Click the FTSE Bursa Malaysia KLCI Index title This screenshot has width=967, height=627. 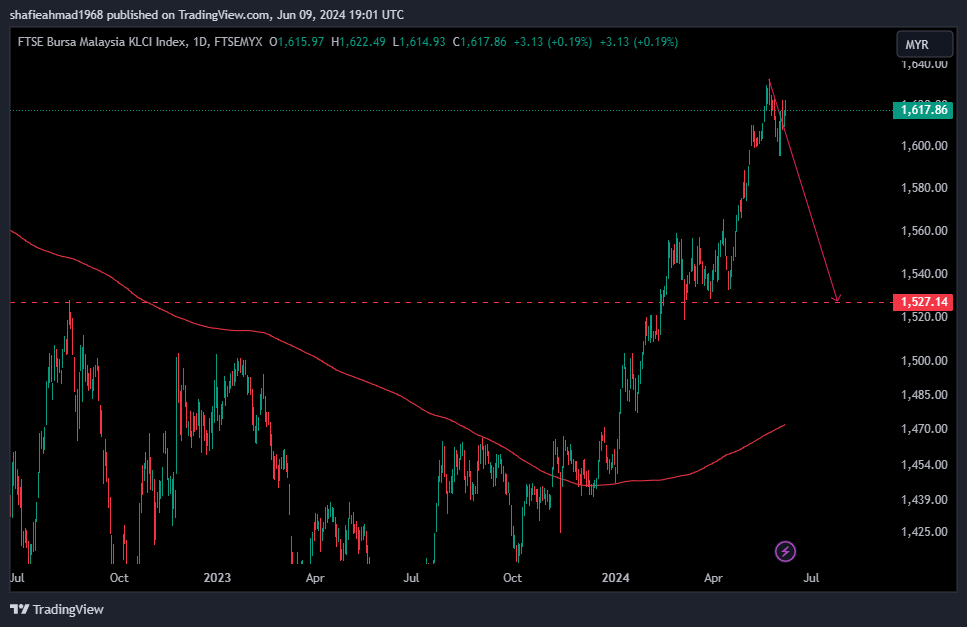pos(102,42)
